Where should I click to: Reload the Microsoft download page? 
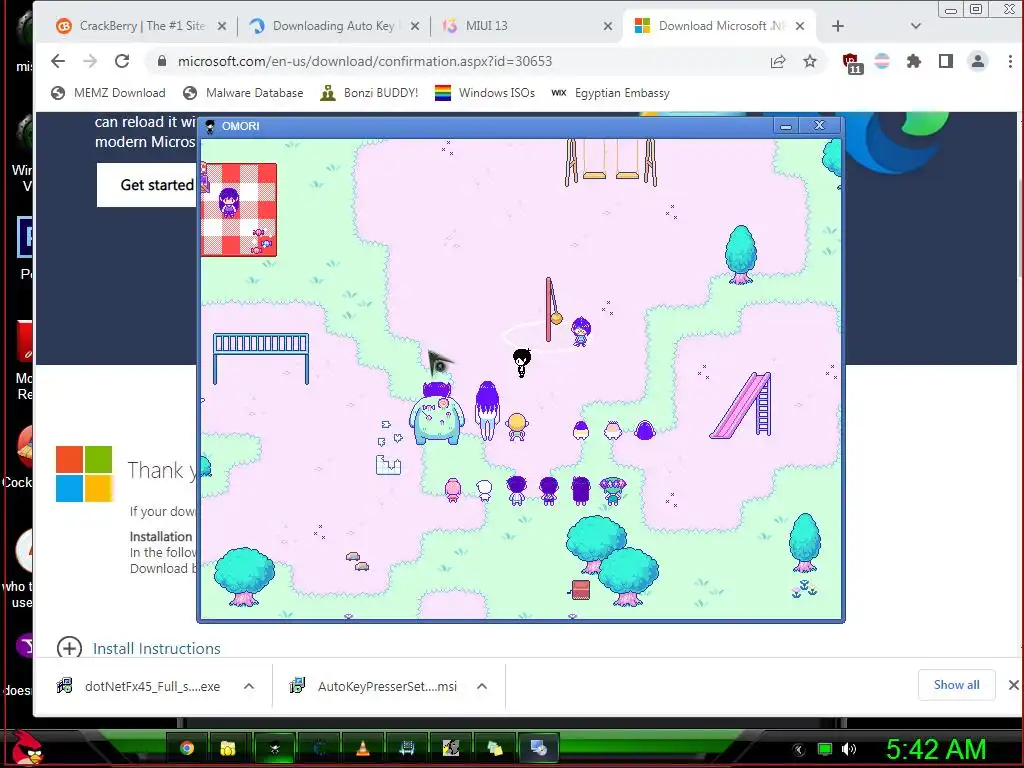click(121, 61)
